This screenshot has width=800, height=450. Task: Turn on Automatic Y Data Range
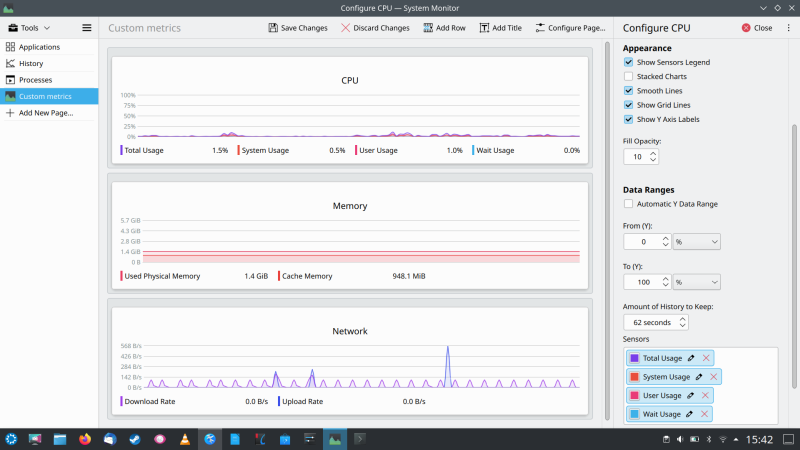[628, 204]
